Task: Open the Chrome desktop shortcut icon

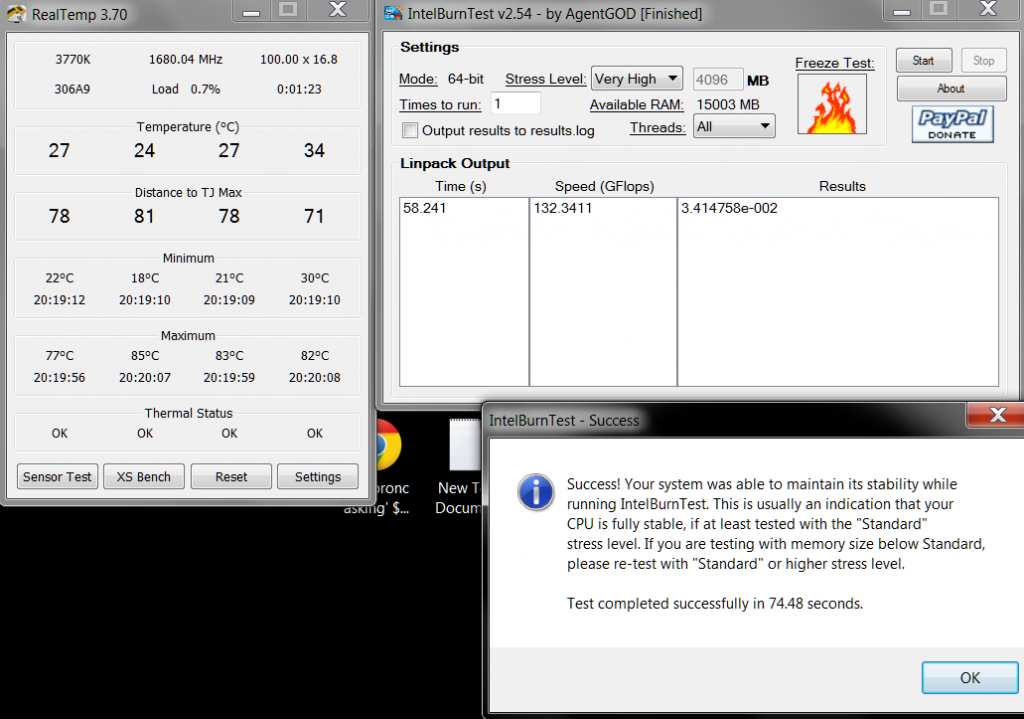Action: (x=389, y=444)
